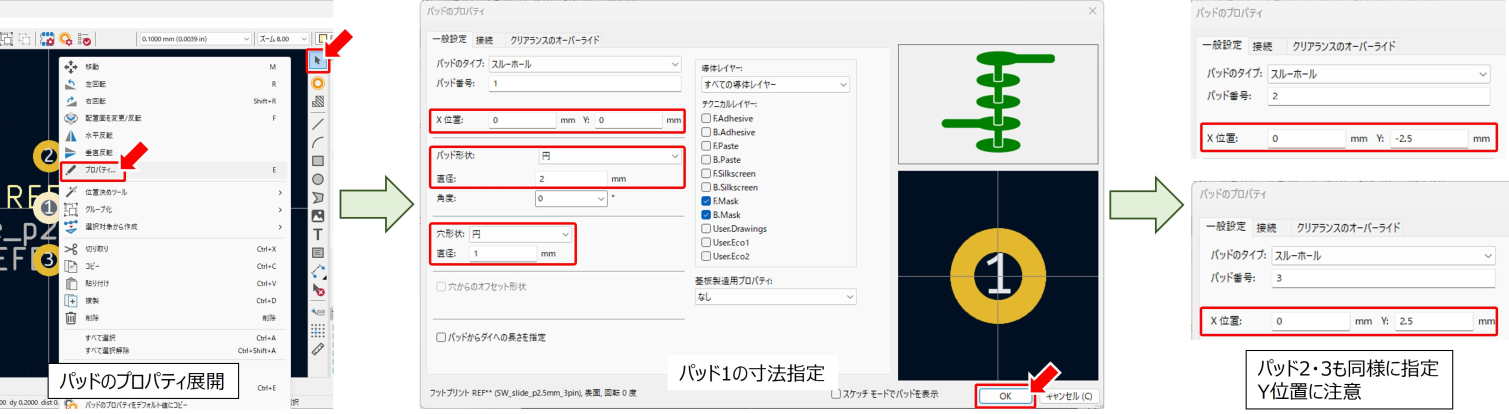This screenshot has width=1509, height=414.
Task: Choose すべて選択 in context menu
Action: point(172,339)
